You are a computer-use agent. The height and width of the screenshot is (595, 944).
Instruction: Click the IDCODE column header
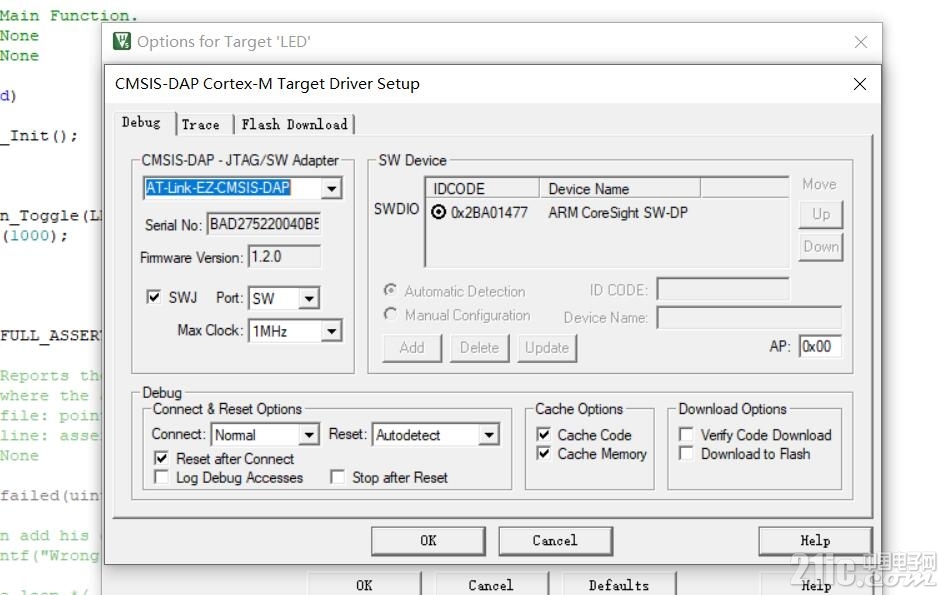coord(482,188)
